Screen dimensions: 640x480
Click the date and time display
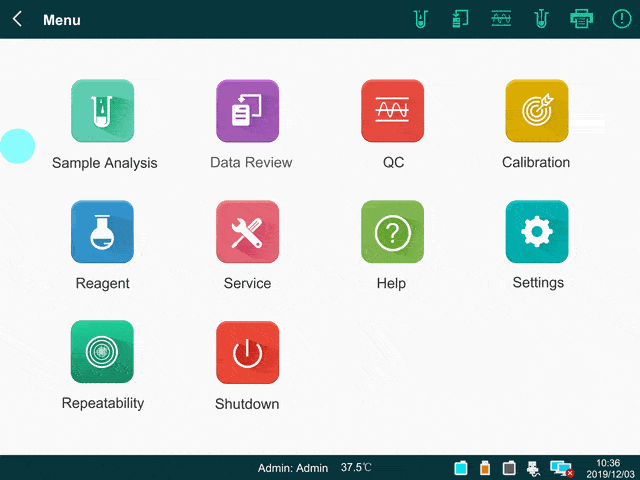click(x=607, y=468)
